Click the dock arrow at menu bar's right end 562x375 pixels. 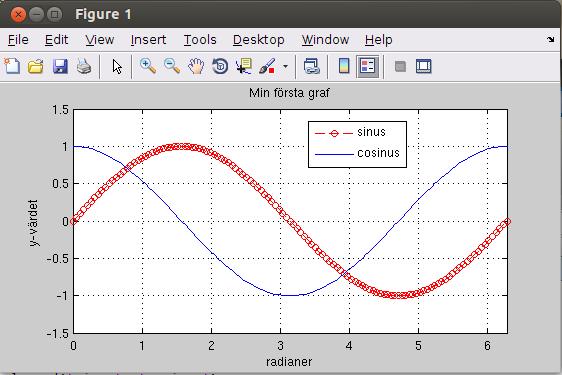[551, 39]
